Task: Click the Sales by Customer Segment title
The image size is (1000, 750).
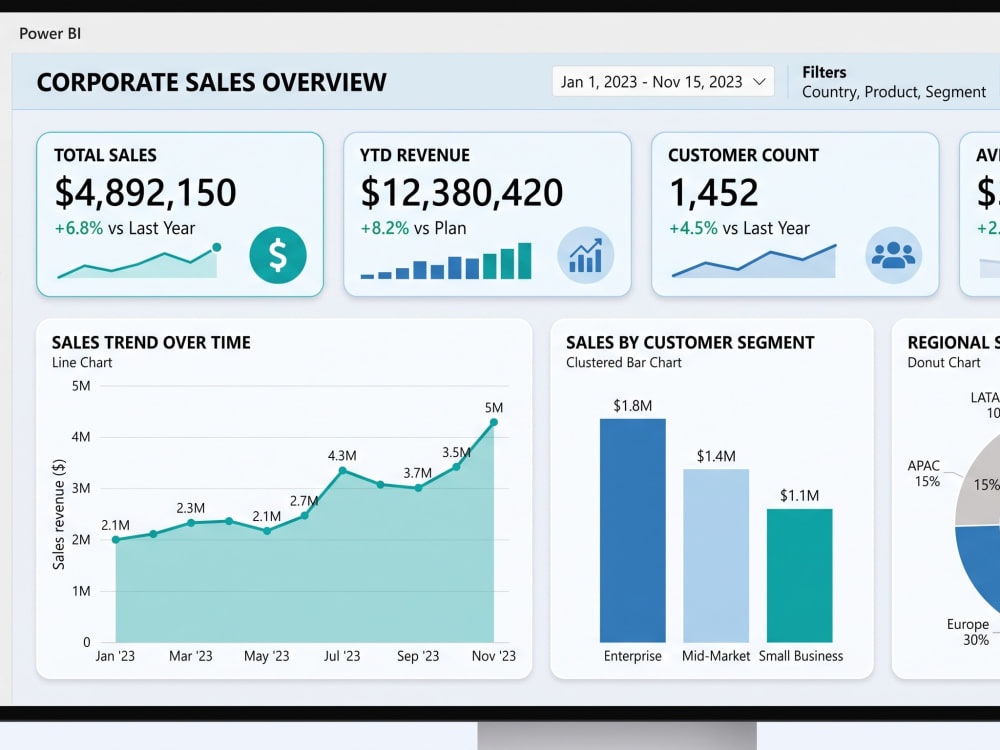Action: click(x=690, y=342)
